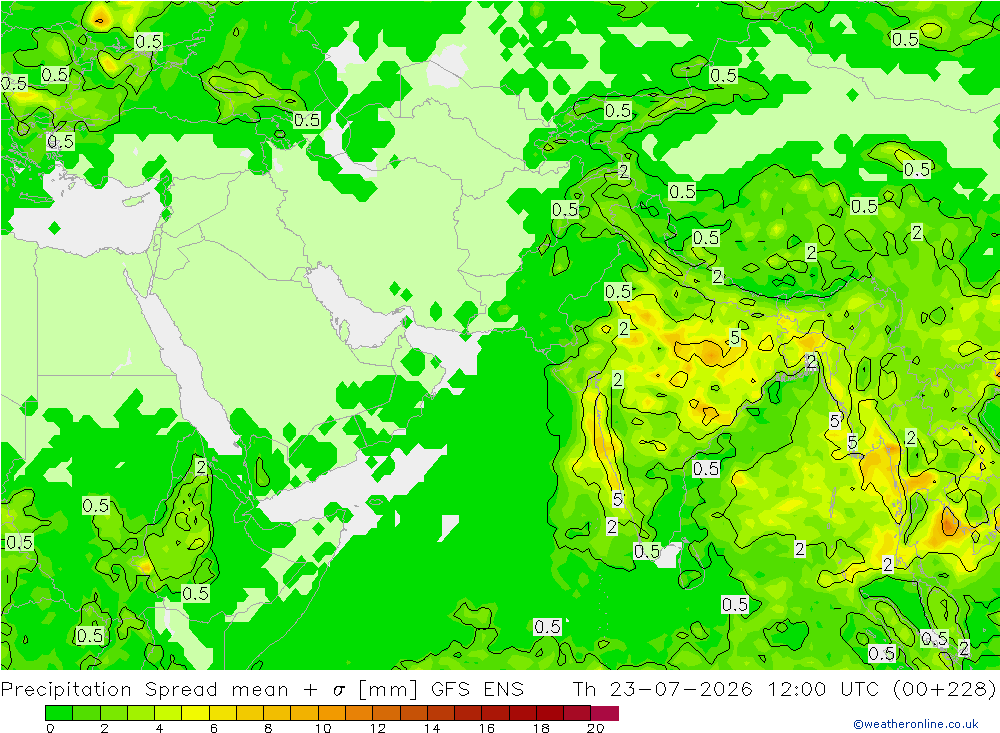
Task: Click the forecast date 'Th 23-07-2026'
Action: (662, 690)
